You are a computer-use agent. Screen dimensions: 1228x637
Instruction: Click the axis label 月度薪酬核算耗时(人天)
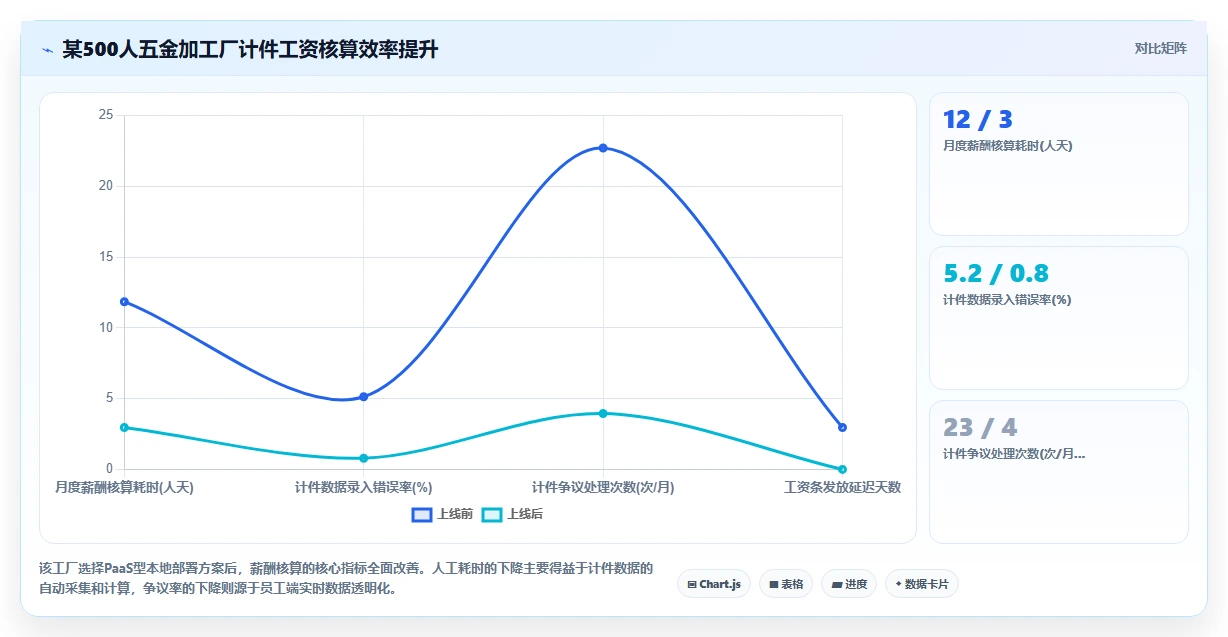124,488
